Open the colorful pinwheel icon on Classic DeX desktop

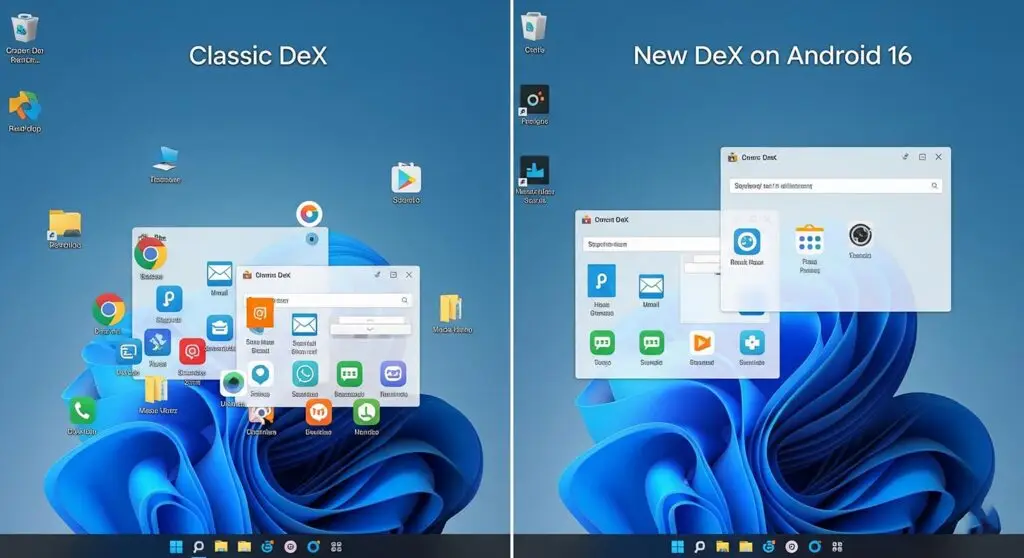coord(25,107)
